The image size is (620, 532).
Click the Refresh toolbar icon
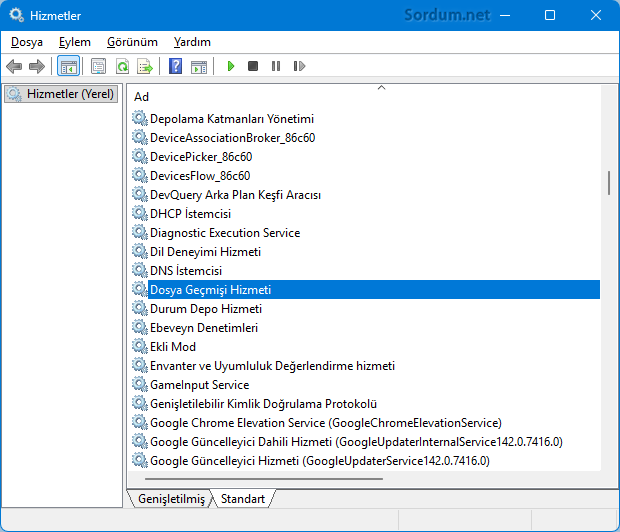tap(122, 66)
